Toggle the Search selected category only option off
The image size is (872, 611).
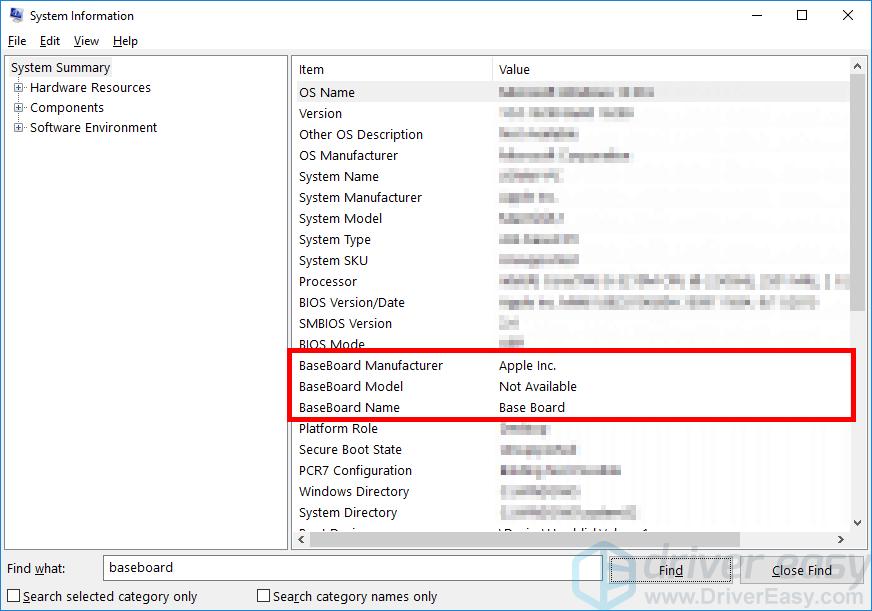click(x=12, y=595)
